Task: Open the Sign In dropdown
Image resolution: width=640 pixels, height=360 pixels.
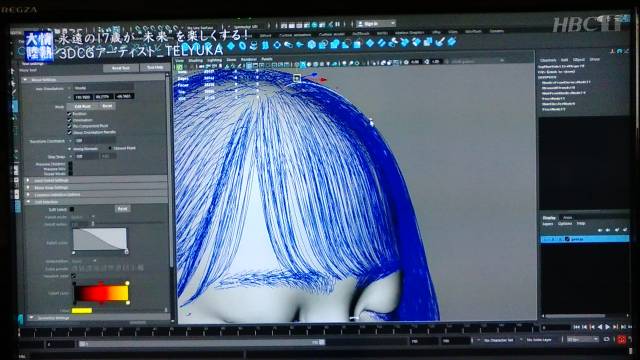Action: click(376, 24)
